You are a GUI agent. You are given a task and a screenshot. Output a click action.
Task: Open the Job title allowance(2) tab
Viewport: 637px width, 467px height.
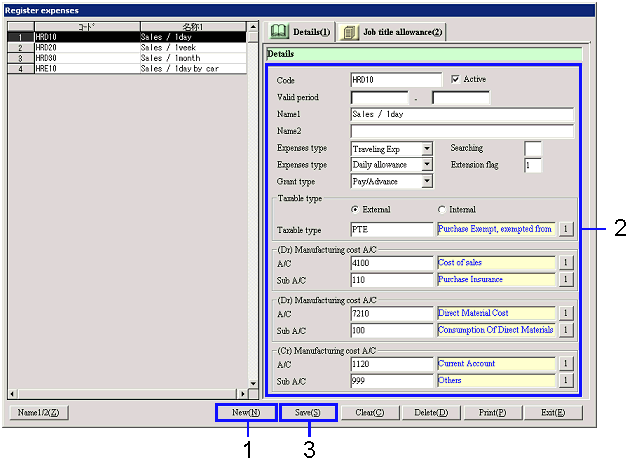click(391, 32)
